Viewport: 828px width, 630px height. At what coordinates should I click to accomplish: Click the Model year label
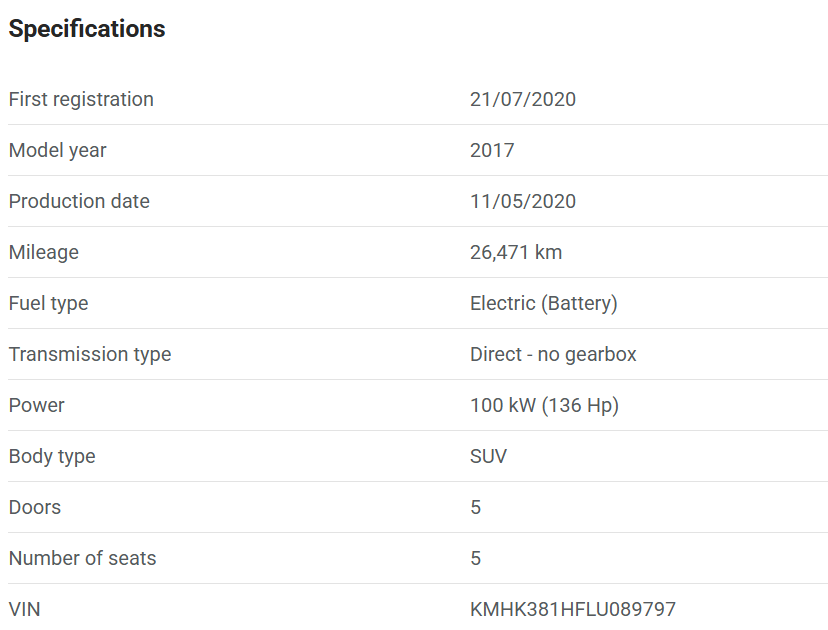pos(58,150)
